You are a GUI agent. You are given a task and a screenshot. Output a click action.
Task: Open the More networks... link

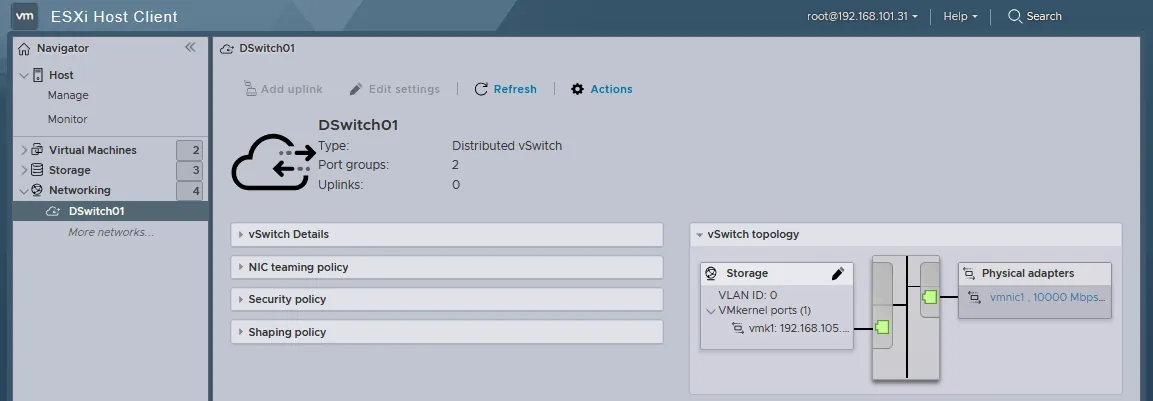111,233
